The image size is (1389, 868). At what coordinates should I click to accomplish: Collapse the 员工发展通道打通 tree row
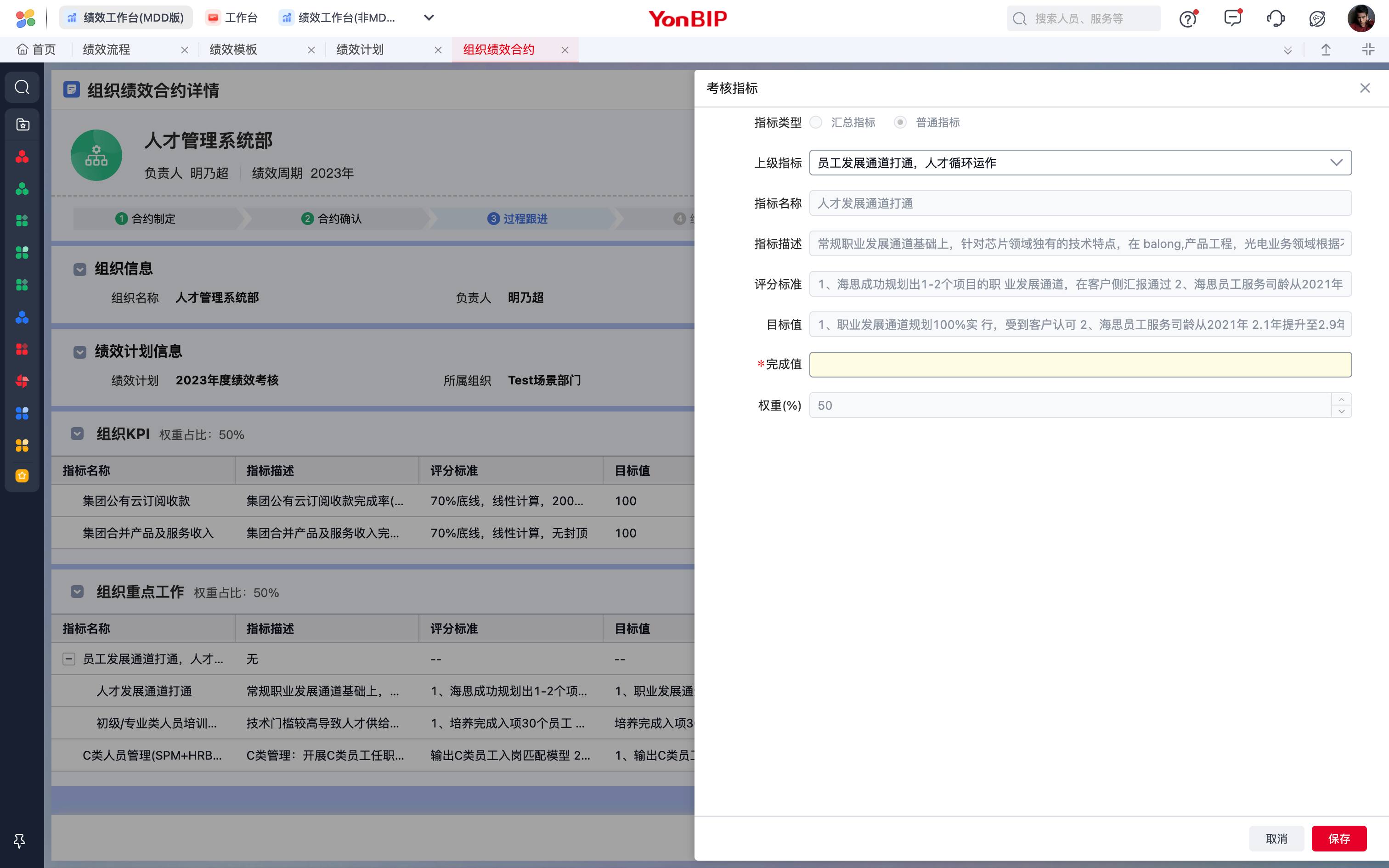(x=68, y=659)
